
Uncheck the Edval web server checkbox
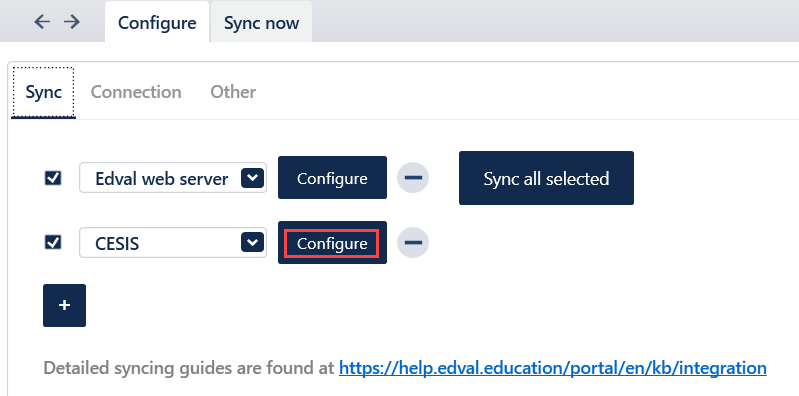pos(53,178)
